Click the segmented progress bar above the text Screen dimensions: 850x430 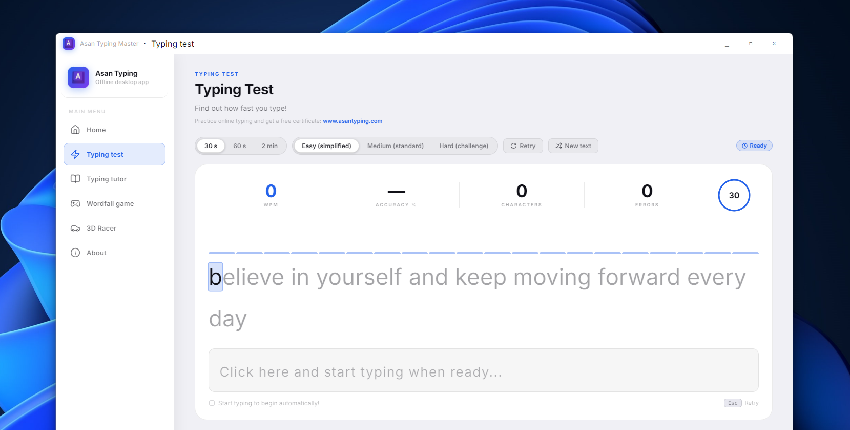point(484,253)
